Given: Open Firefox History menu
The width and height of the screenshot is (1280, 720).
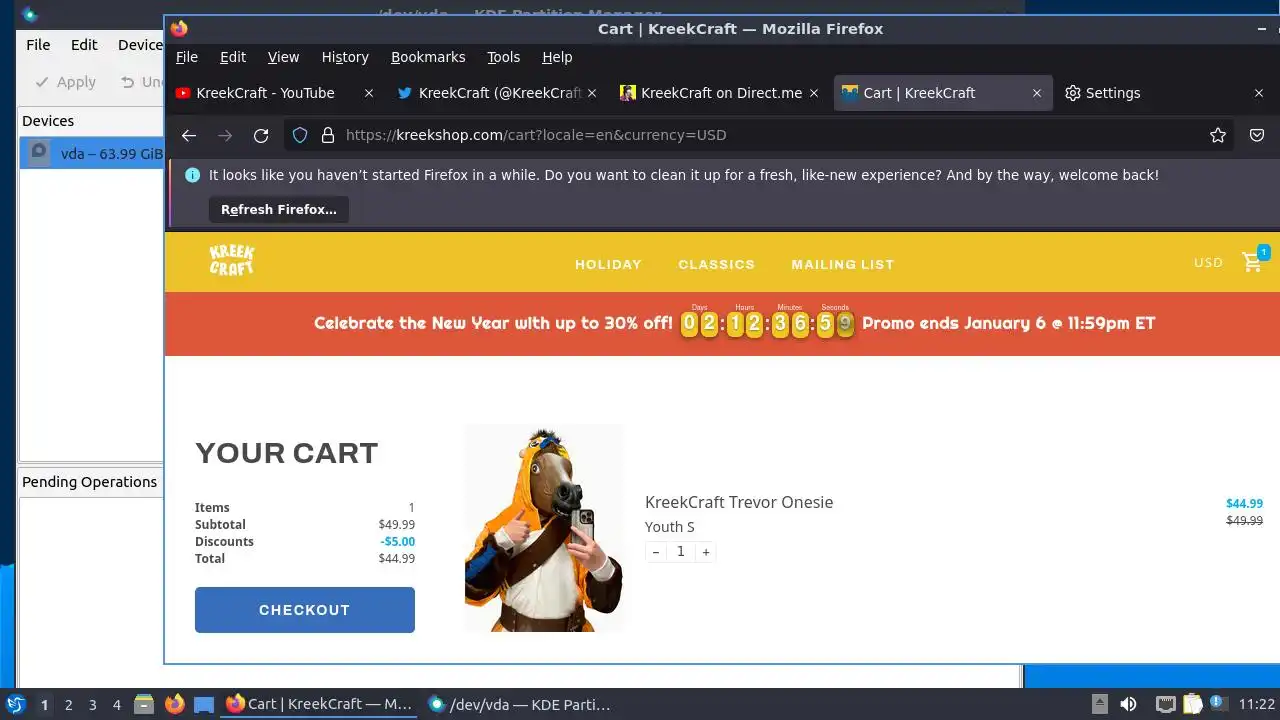Looking at the screenshot, I should [345, 57].
